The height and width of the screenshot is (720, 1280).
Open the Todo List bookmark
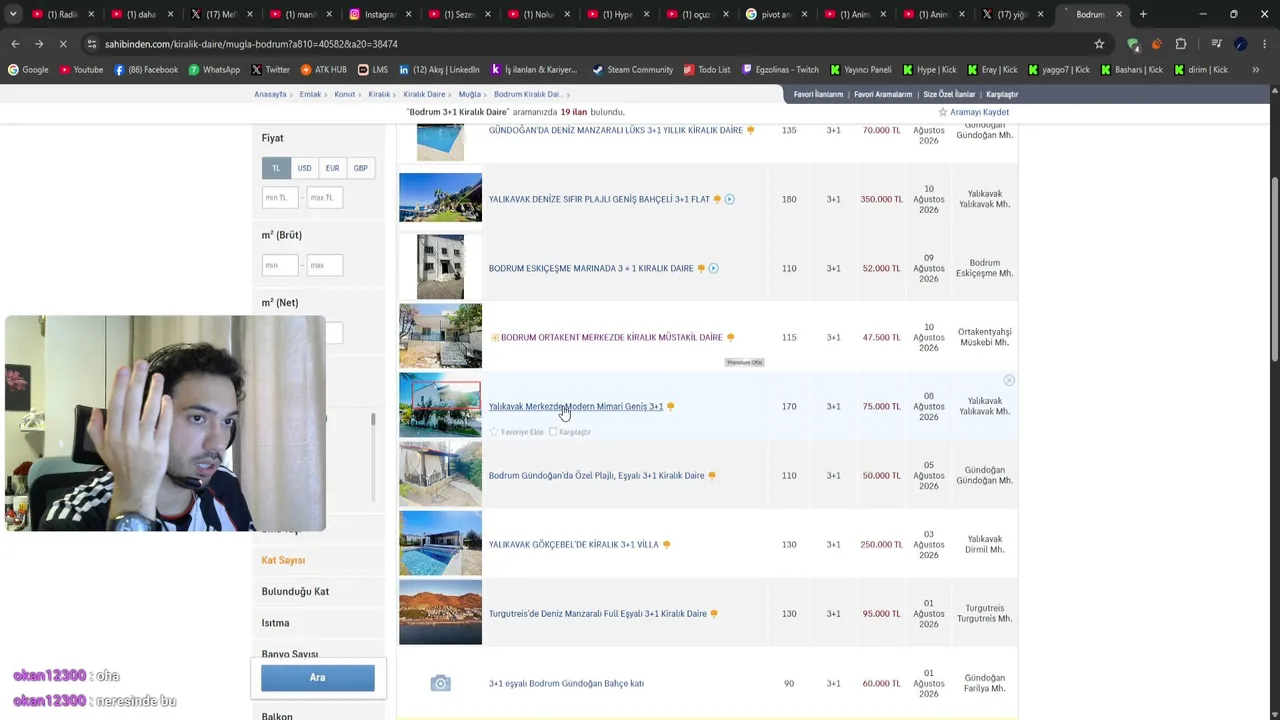click(707, 70)
